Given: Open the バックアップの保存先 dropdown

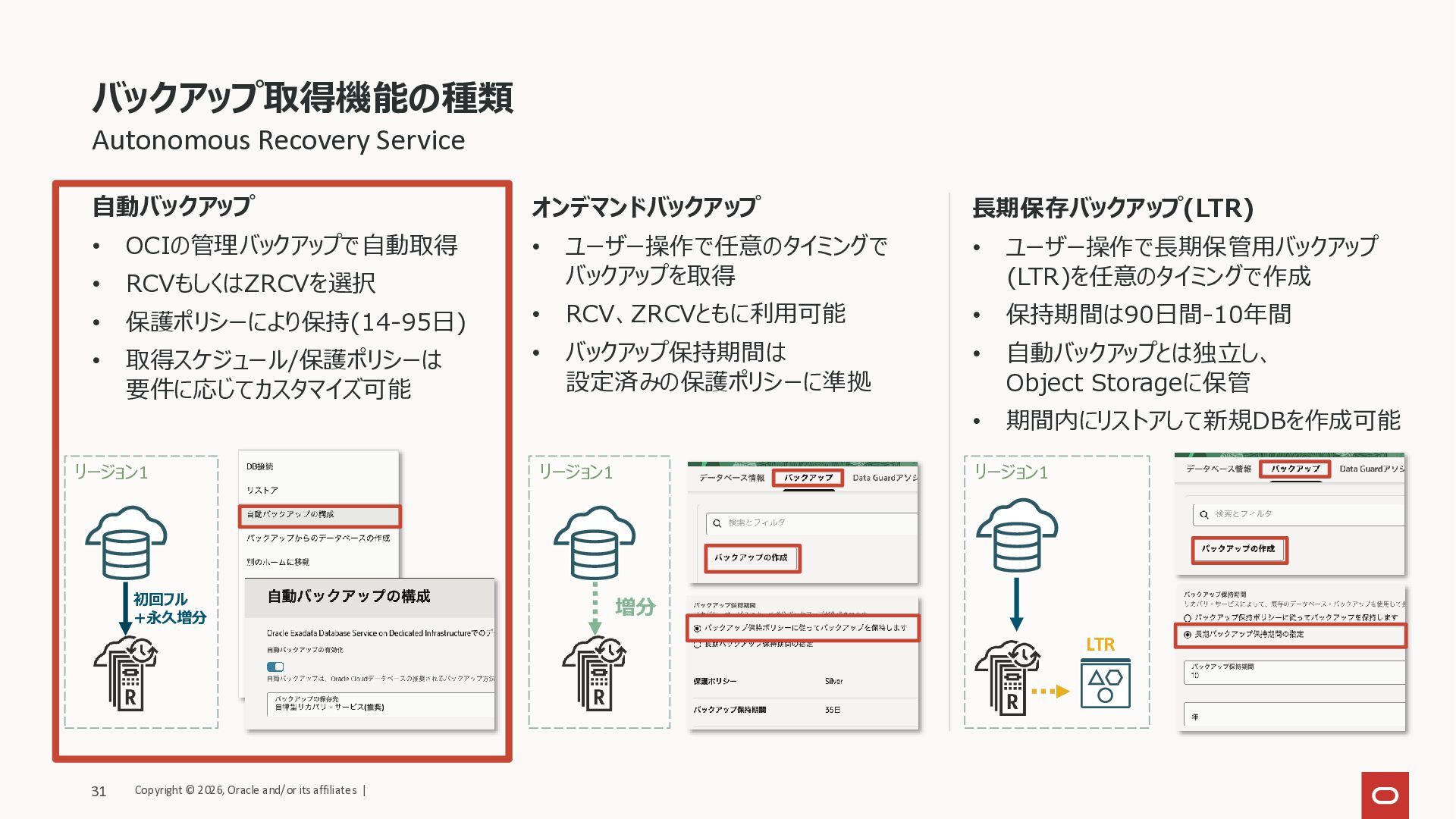Looking at the screenshot, I should coord(379,704).
